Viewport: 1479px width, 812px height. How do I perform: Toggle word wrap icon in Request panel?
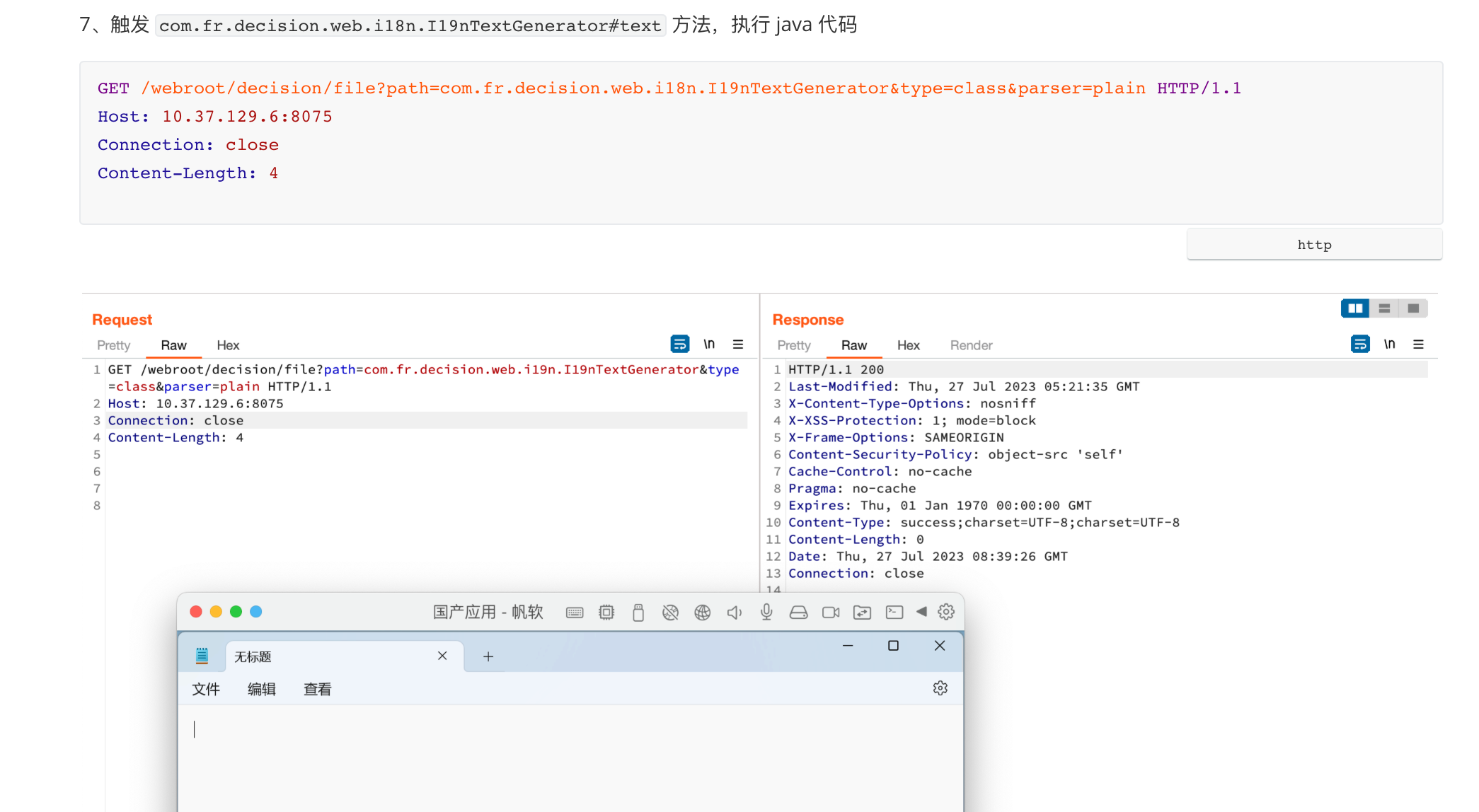679,344
